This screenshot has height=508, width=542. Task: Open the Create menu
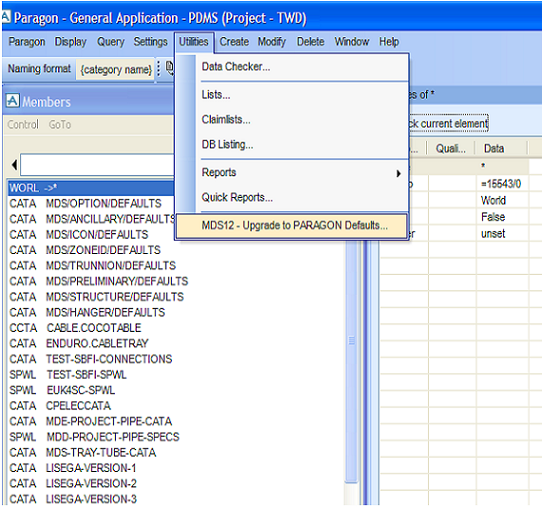[234, 42]
